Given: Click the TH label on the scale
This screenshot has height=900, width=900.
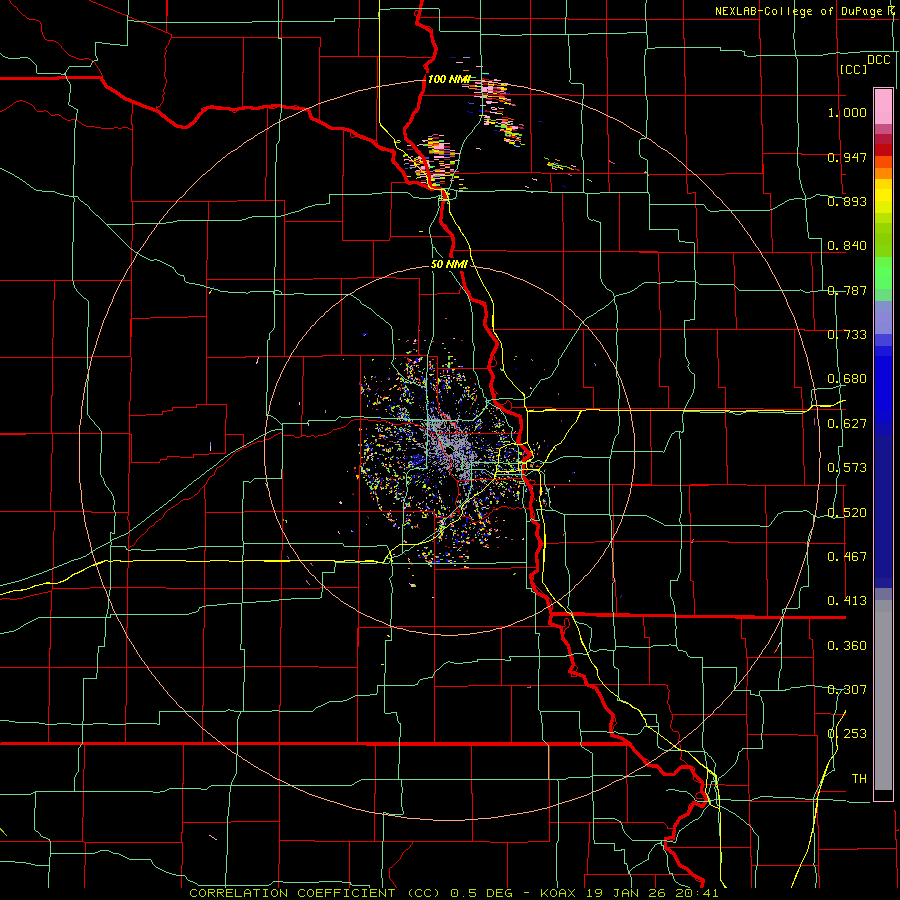Looking at the screenshot, I should tap(859, 779).
